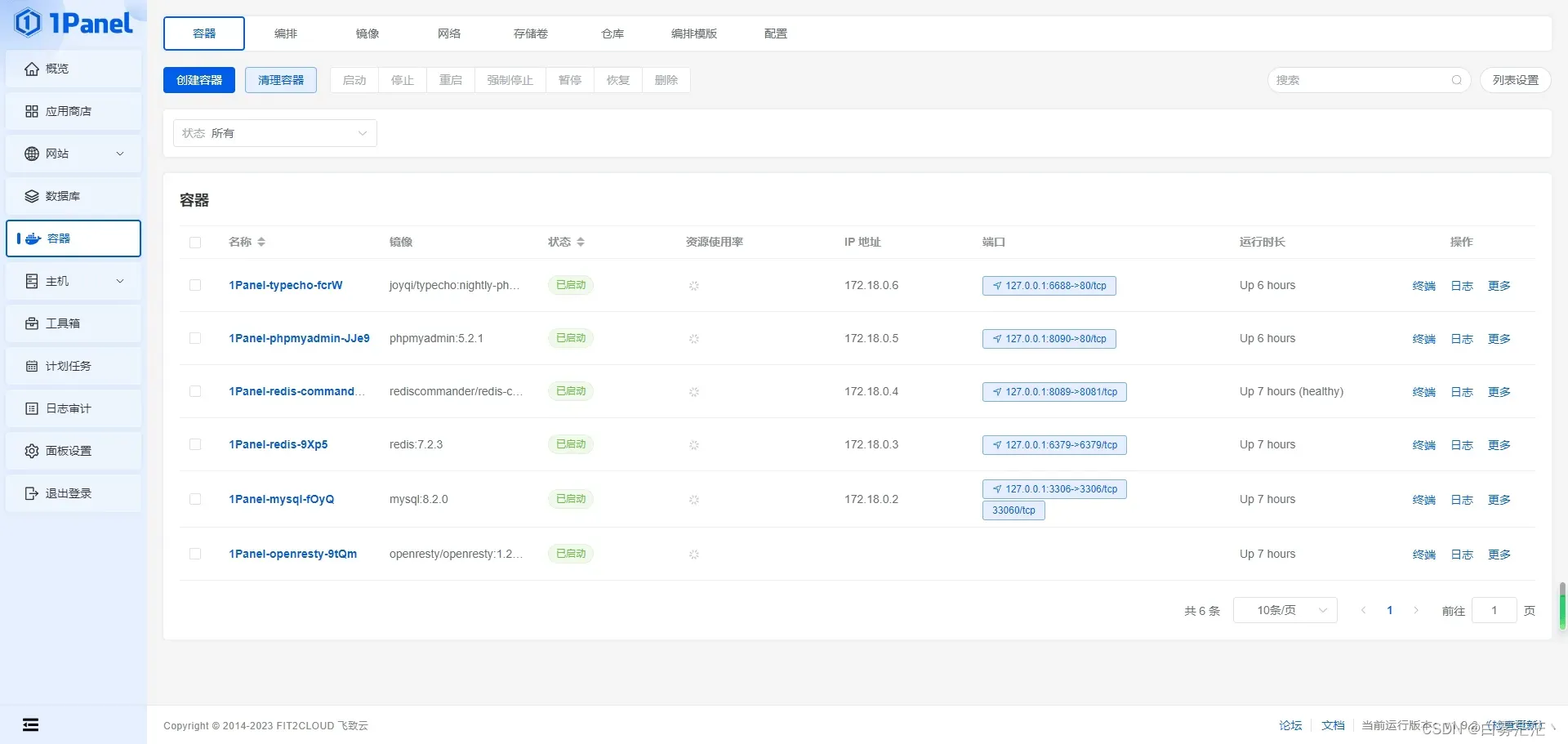Screen dimensions: 1568x744
Task: Check the 1Panel-redis-commander row checkbox
Action: click(195, 391)
